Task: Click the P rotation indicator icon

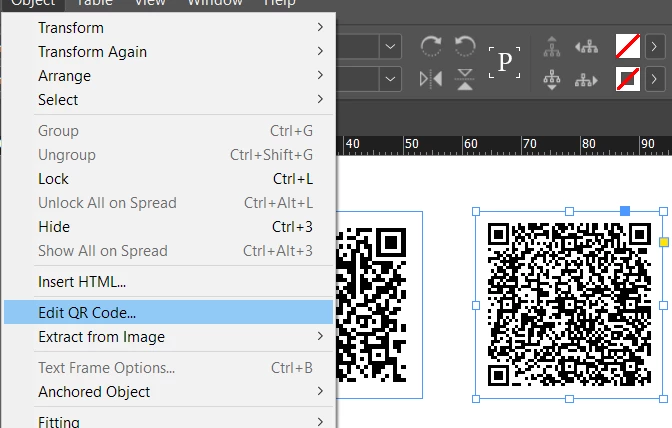Action: 504,63
